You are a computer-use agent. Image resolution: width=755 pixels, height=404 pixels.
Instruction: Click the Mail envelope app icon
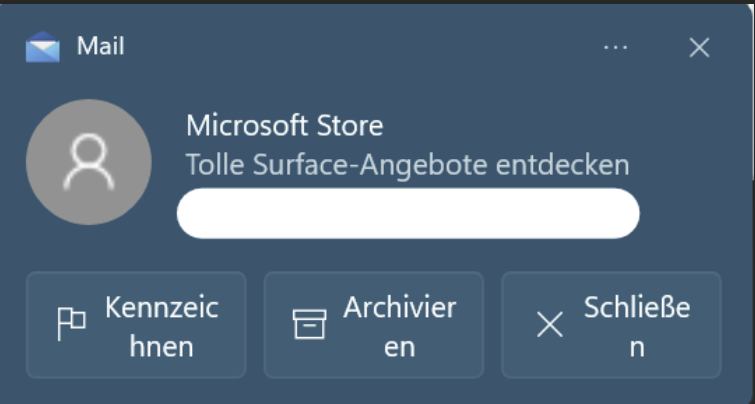pos(43,47)
